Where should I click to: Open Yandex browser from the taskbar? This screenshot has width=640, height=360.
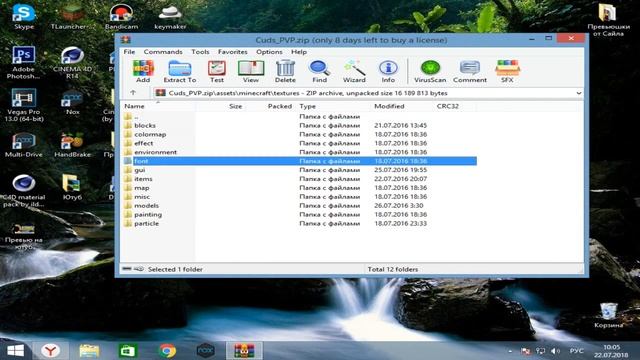[x=51, y=351]
